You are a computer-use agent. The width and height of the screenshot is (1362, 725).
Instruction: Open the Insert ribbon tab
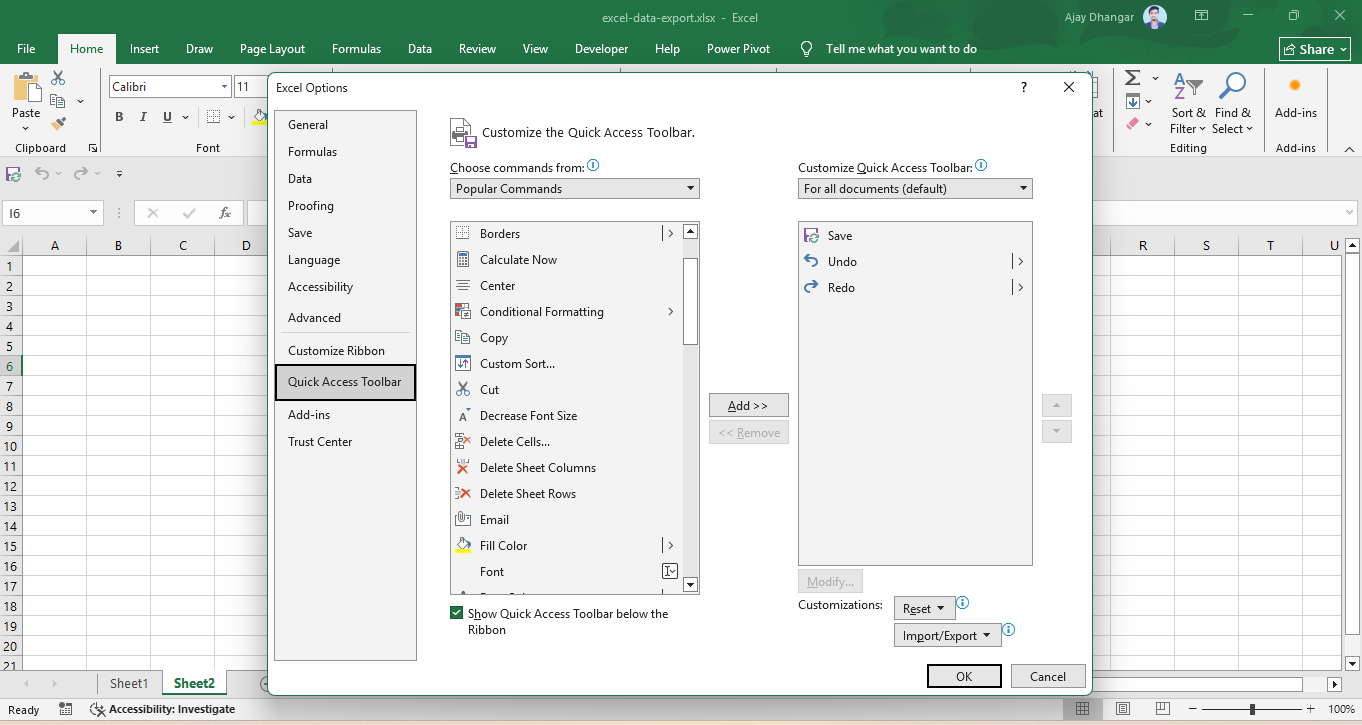coord(144,48)
